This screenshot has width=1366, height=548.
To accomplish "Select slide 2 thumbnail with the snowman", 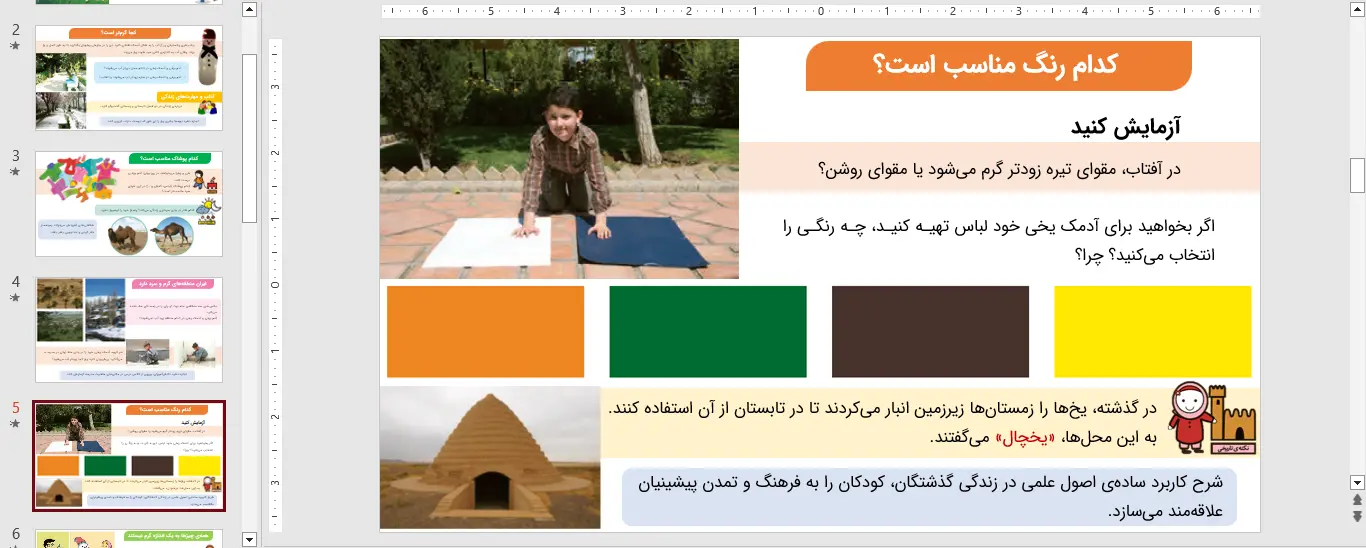I will 129,77.
